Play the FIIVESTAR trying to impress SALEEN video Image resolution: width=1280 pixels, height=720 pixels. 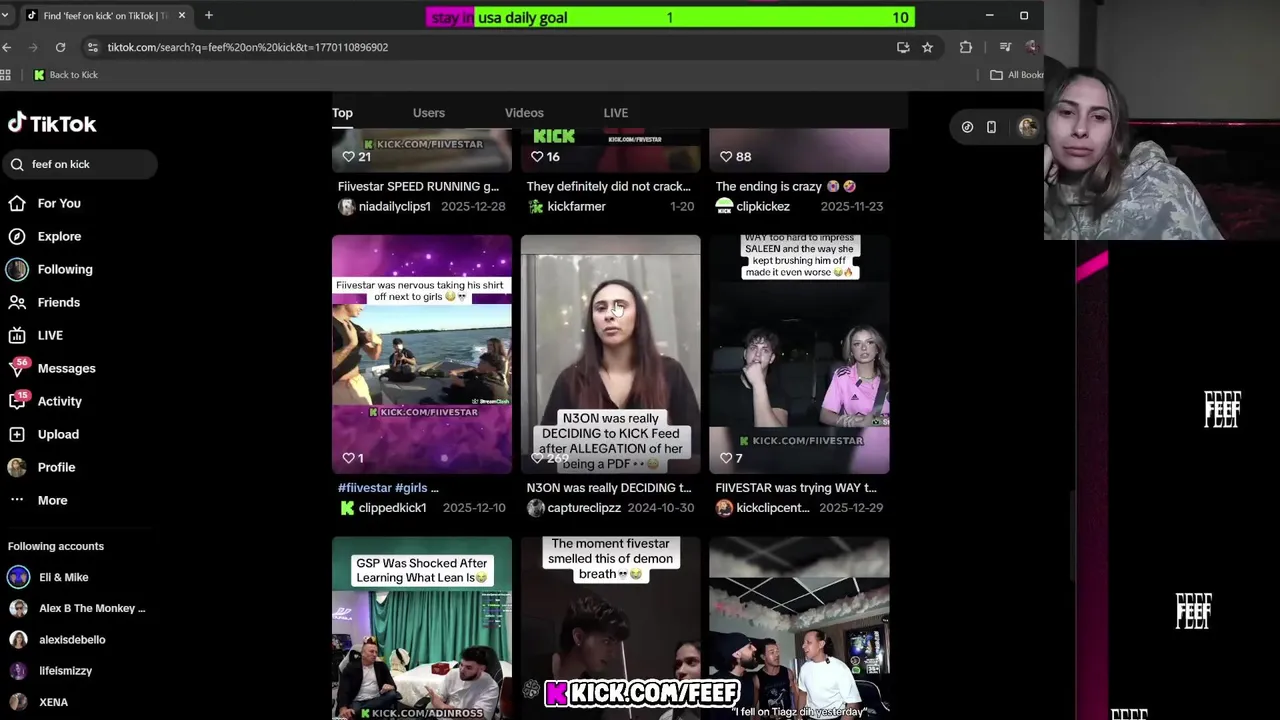click(x=799, y=354)
